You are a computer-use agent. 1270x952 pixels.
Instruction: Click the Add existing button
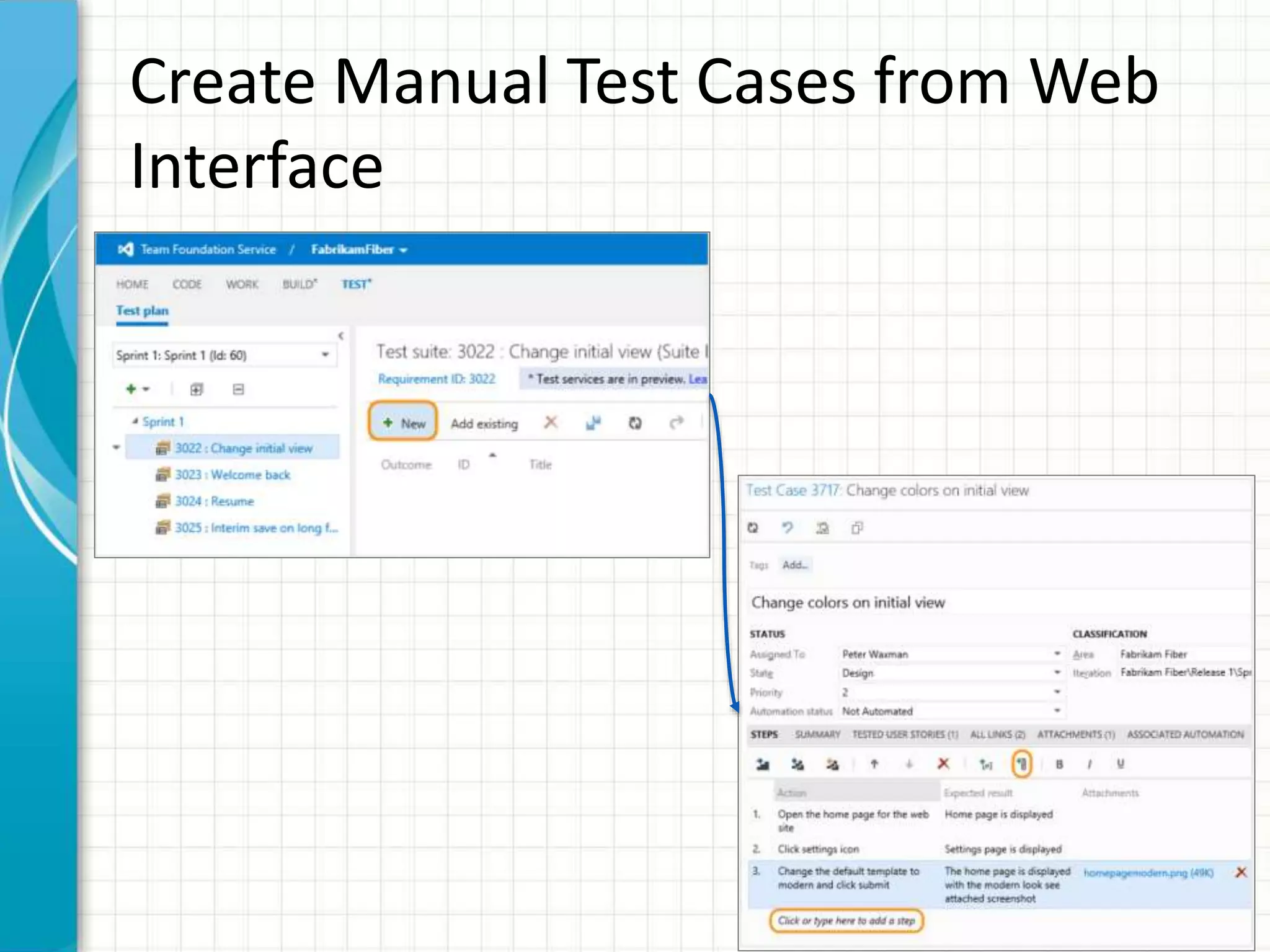point(484,424)
